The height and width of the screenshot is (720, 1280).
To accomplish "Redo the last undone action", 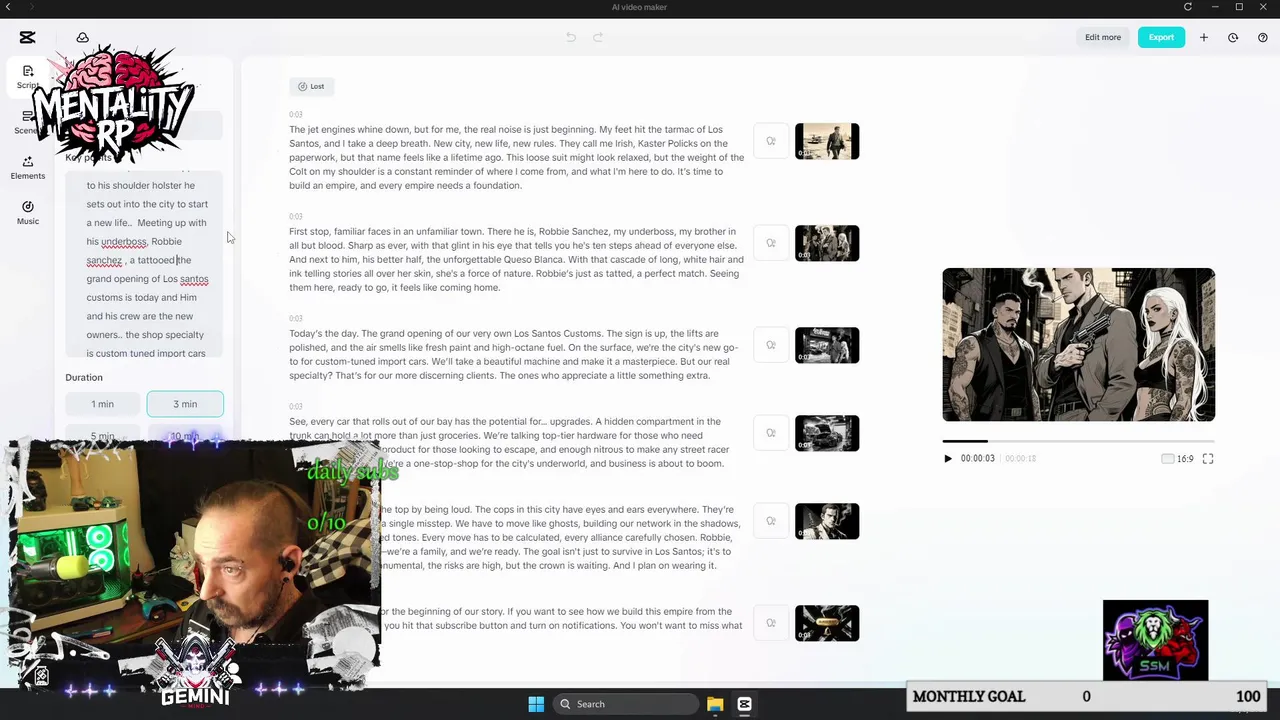I will click(x=598, y=37).
